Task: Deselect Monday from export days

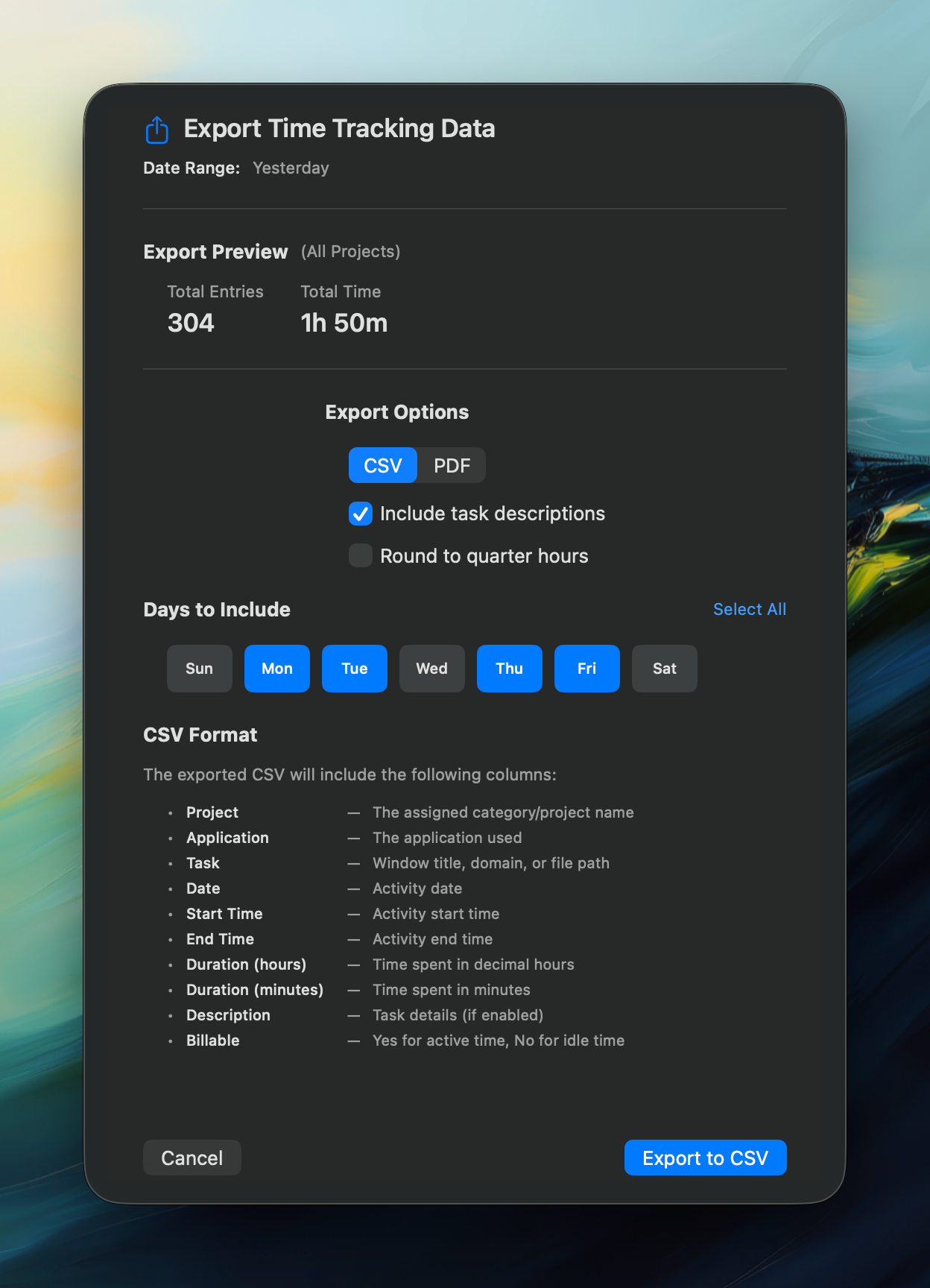Action: [277, 669]
